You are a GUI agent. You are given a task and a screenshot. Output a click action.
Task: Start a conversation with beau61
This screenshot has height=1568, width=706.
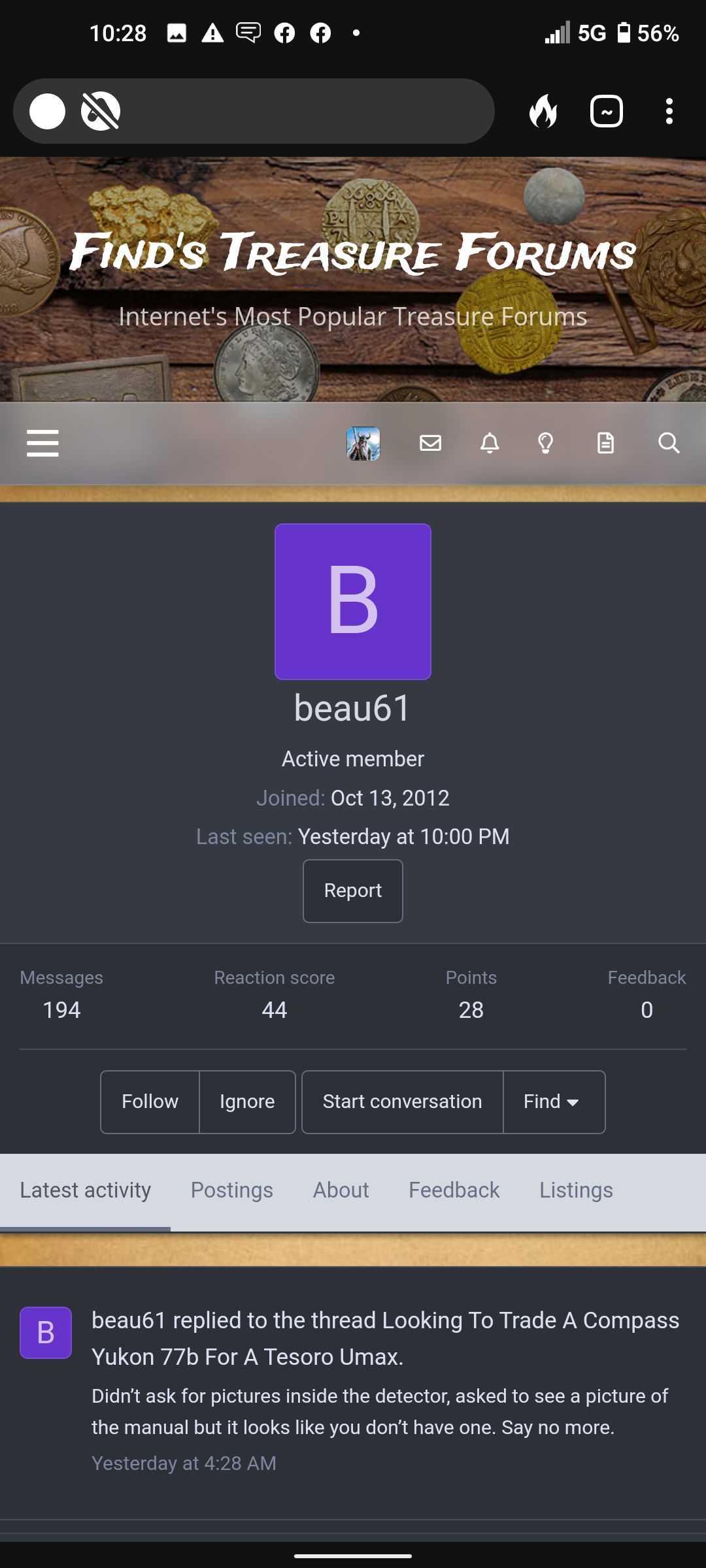[x=403, y=1102]
